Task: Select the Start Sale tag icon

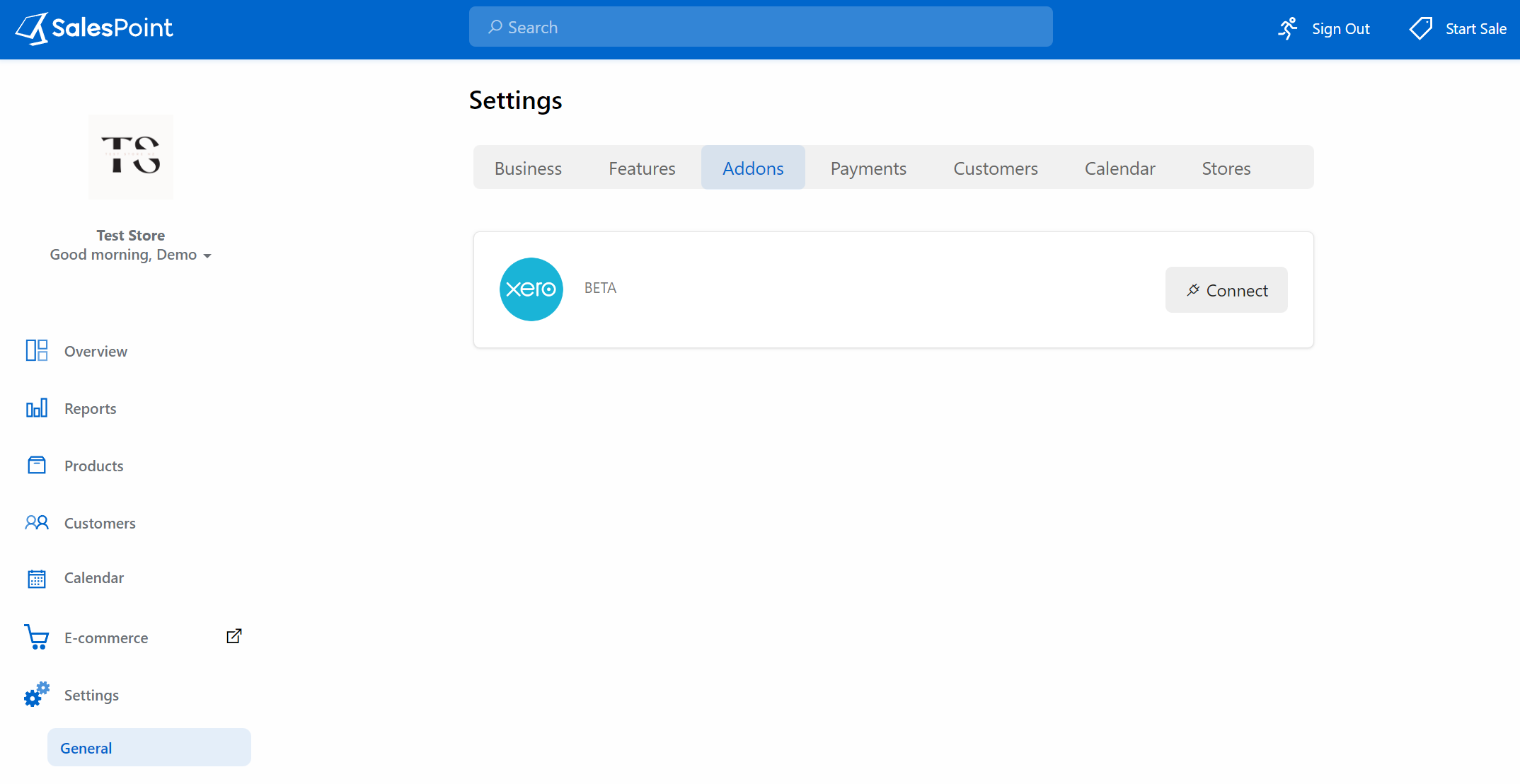Action: click(1420, 28)
